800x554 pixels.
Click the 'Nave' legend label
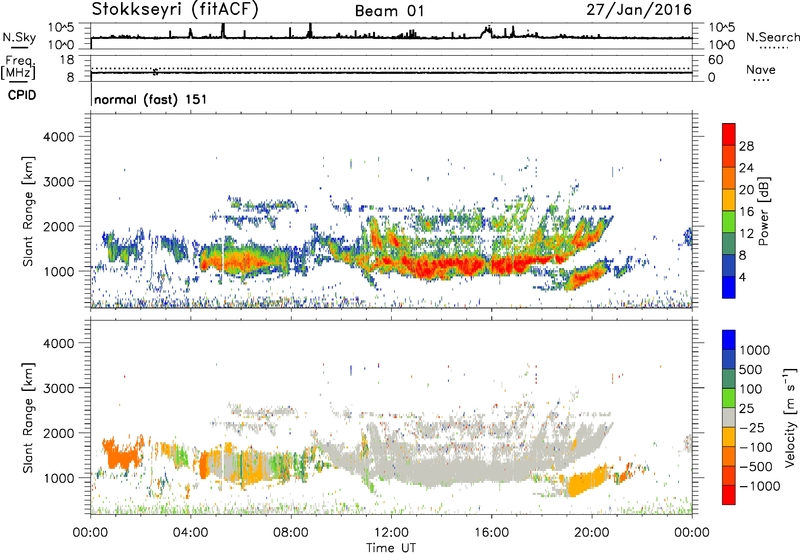[x=760, y=70]
